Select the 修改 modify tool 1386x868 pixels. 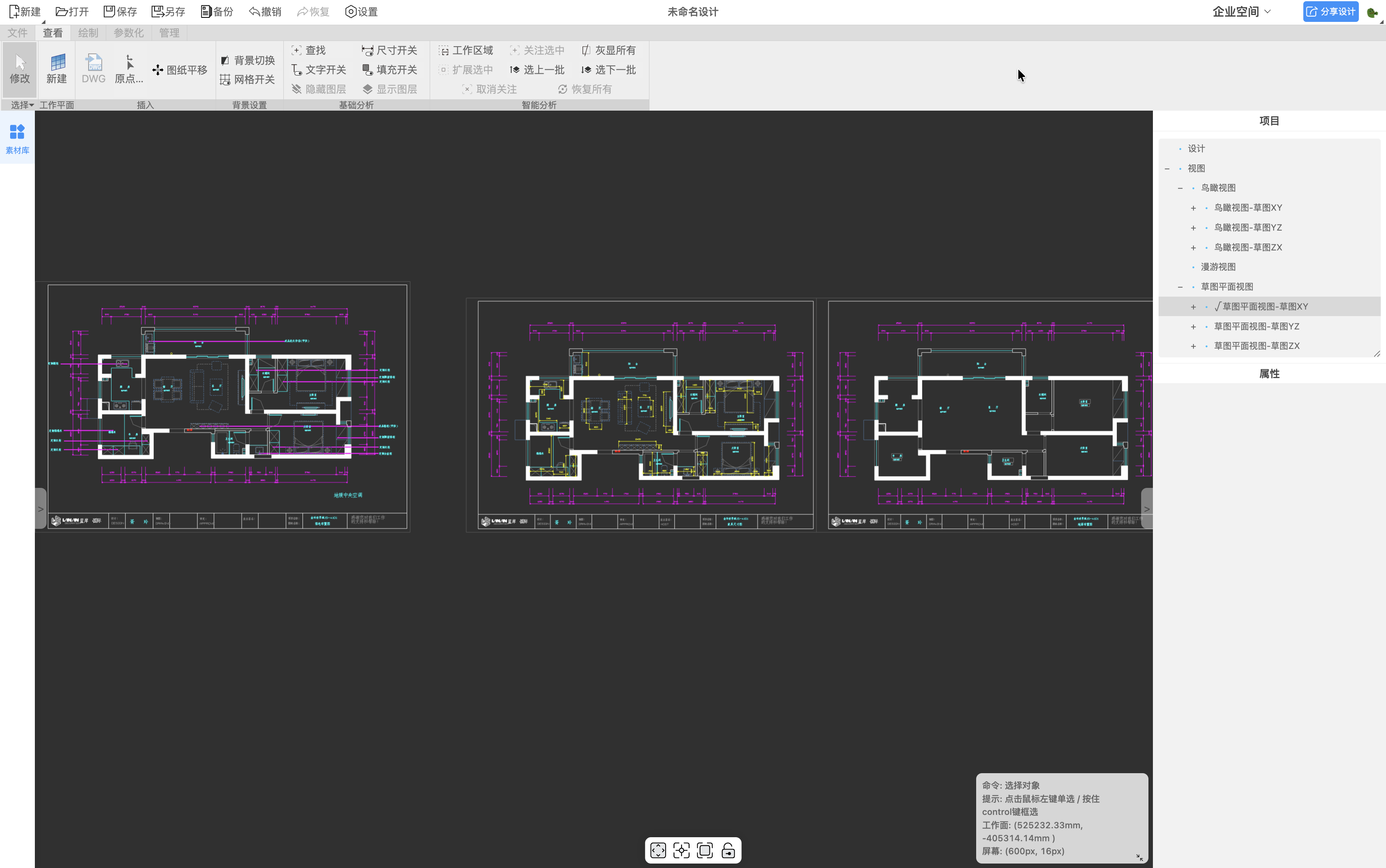[19, 69]
